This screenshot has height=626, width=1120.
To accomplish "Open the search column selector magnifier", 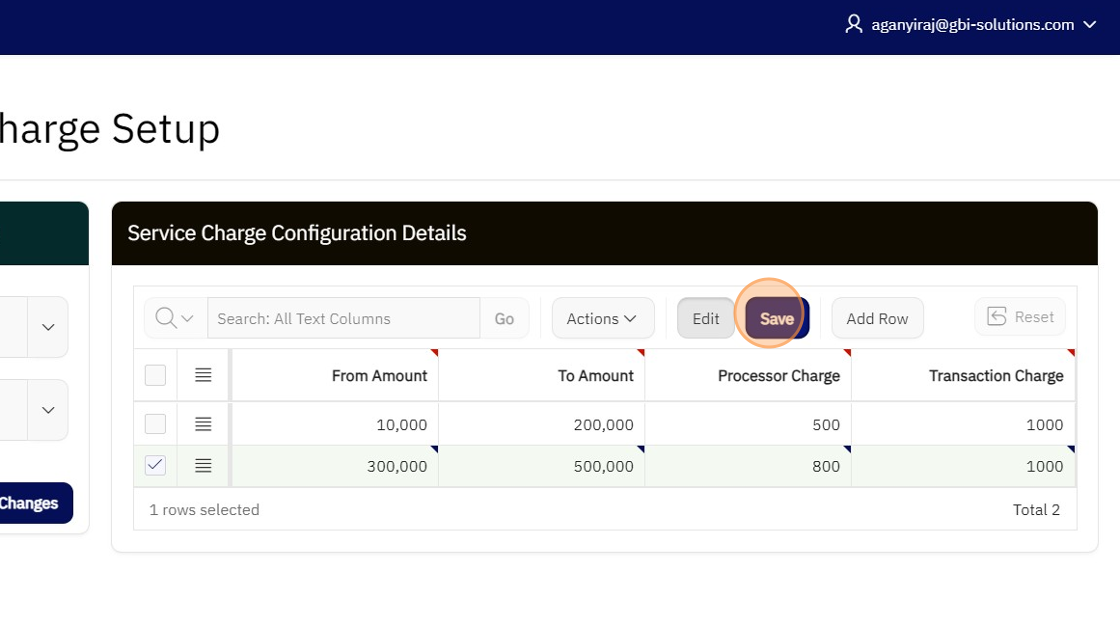I will pos(175,318).
